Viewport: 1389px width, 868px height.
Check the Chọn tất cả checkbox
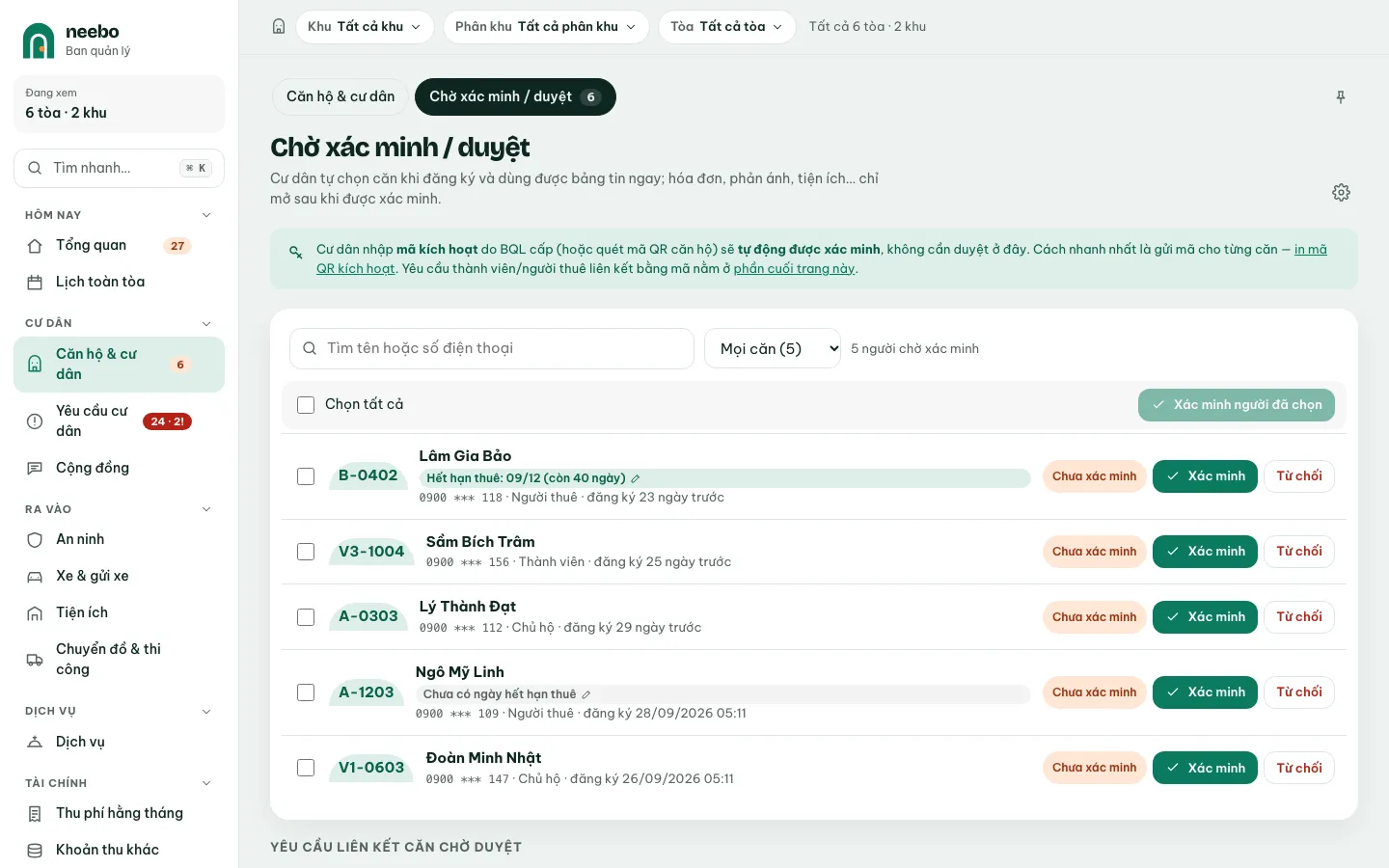[x=306, y=405]
